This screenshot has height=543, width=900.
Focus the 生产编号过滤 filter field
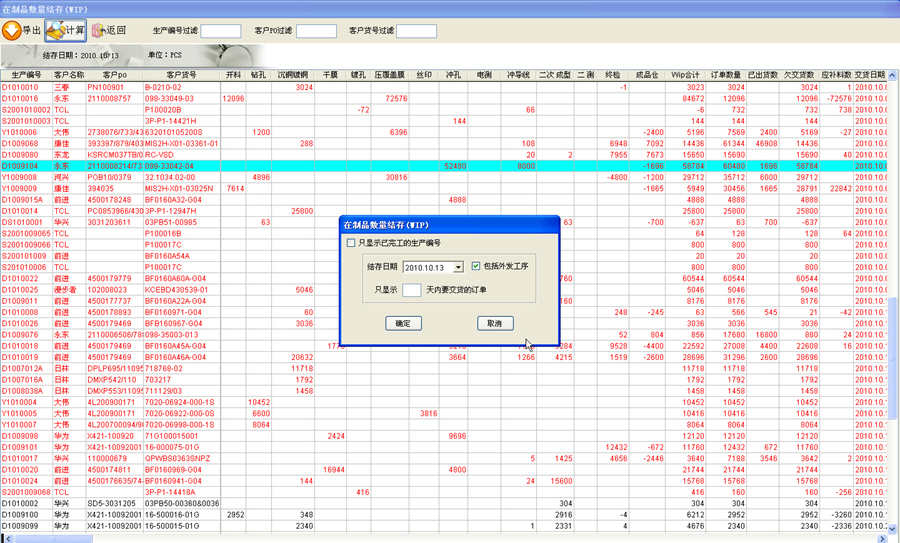pyautogui.click(x=221, y=31)
